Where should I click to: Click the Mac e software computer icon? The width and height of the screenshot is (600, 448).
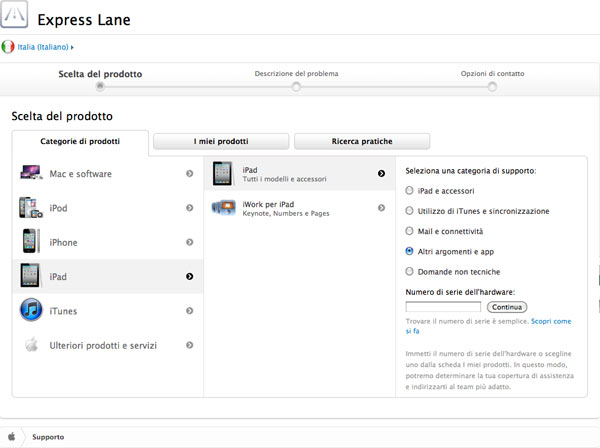30,174
